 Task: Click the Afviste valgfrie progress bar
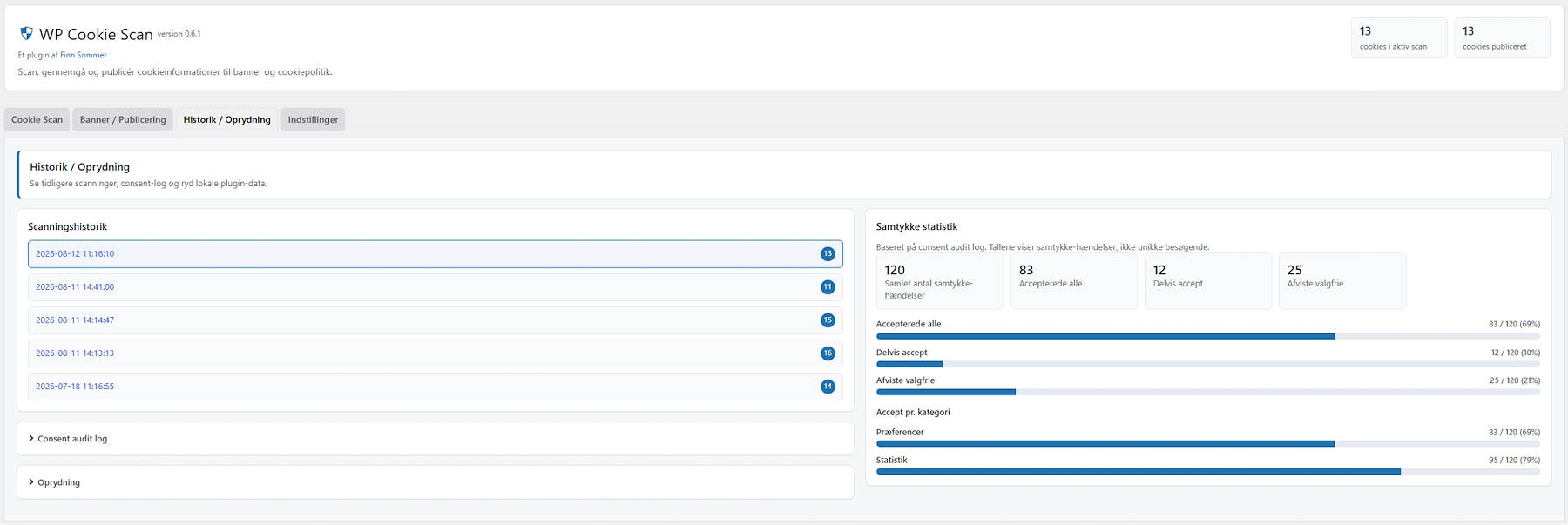[x=1208, y=392]
